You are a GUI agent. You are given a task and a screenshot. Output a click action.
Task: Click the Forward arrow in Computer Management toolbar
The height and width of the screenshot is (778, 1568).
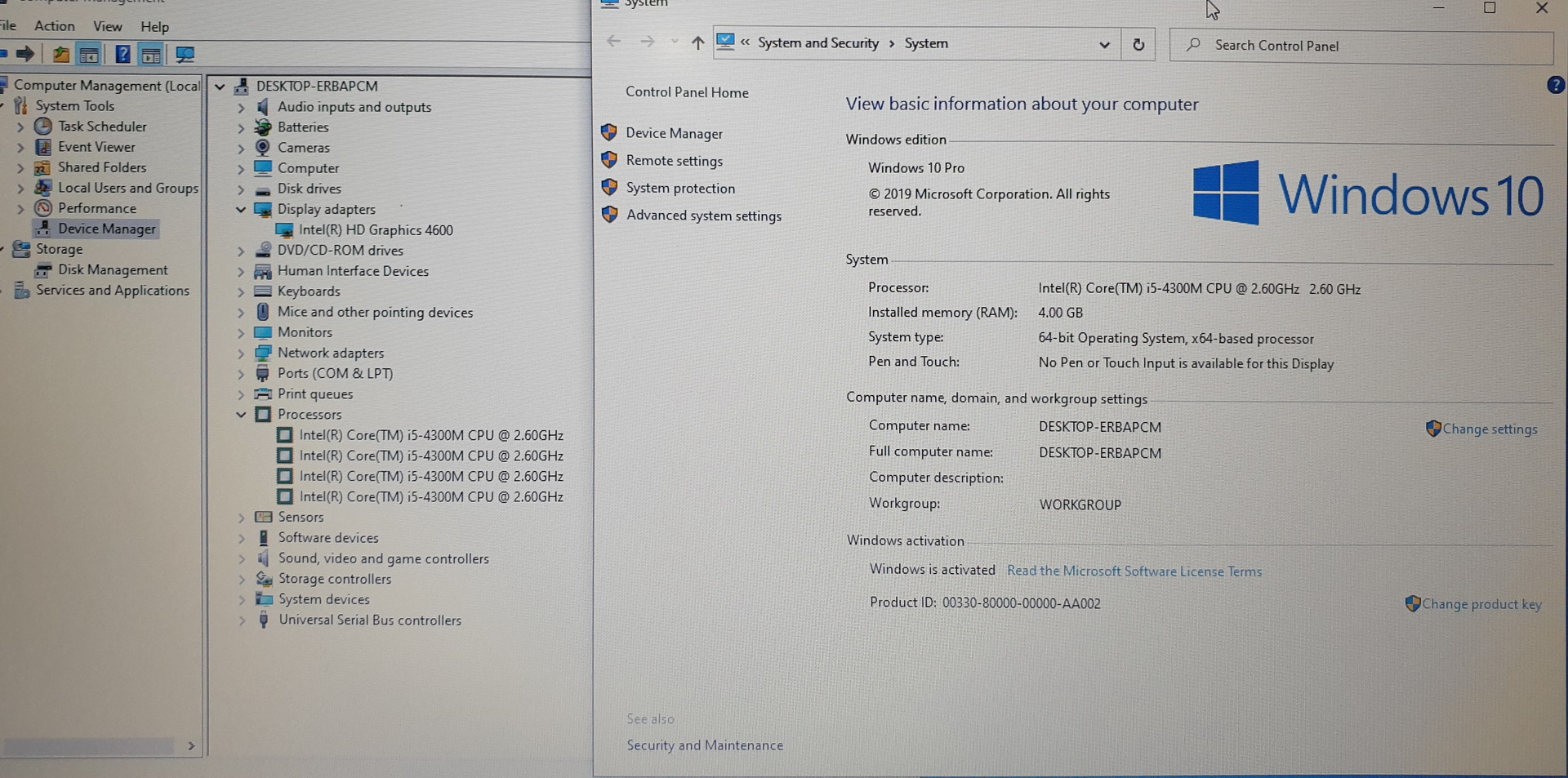(x=25, y=55)
